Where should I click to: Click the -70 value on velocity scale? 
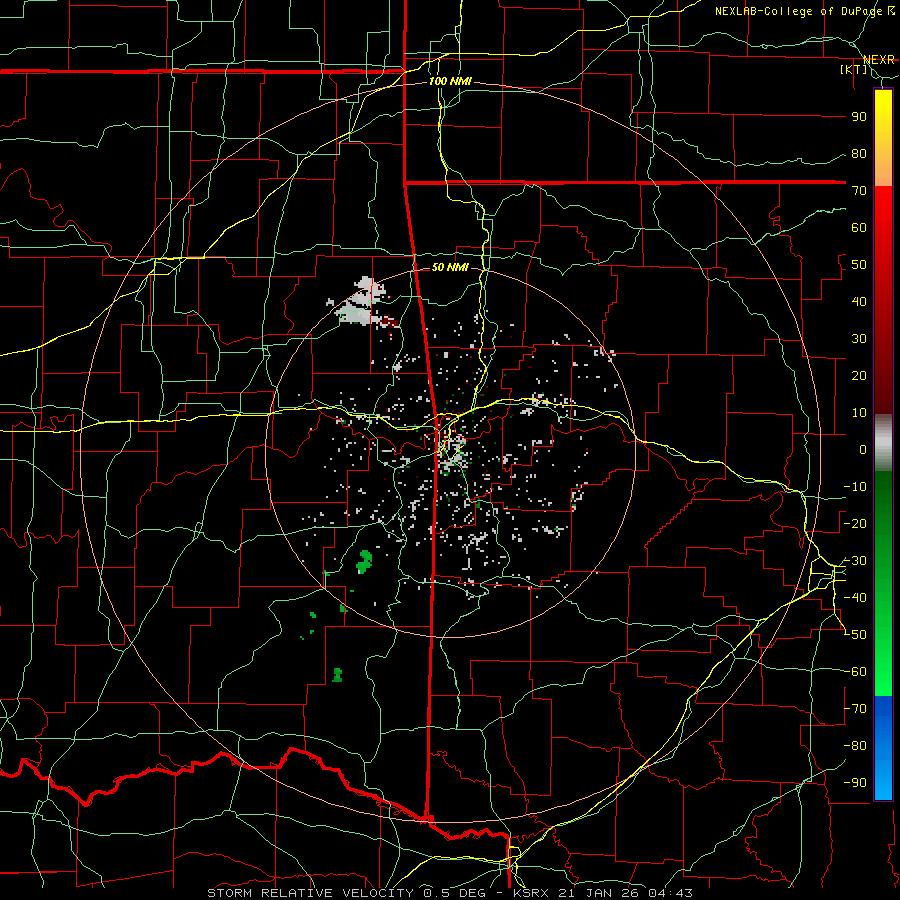(x=855, y=709)
